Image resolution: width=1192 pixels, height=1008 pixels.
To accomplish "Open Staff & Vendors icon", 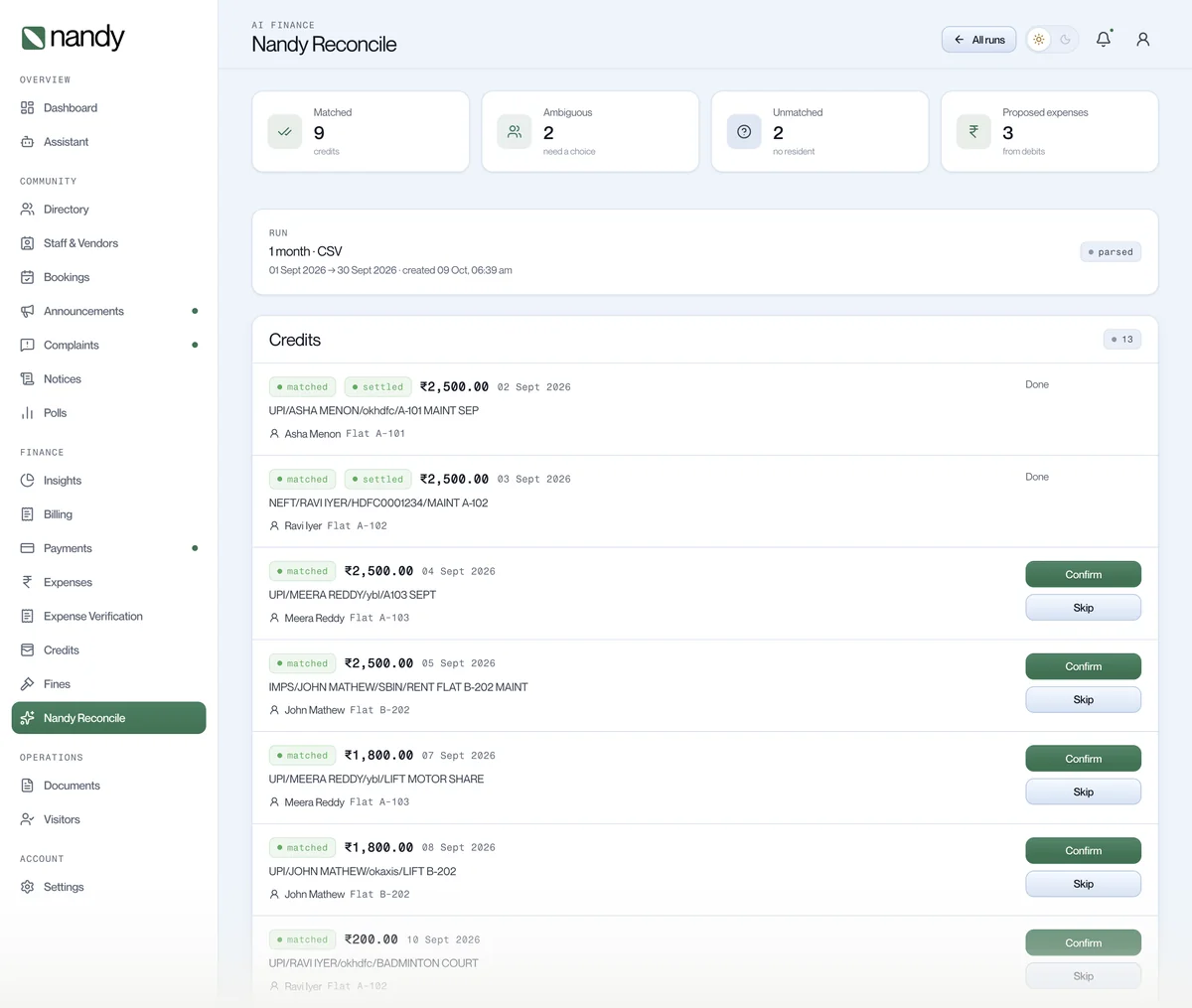I will point(27,243).
